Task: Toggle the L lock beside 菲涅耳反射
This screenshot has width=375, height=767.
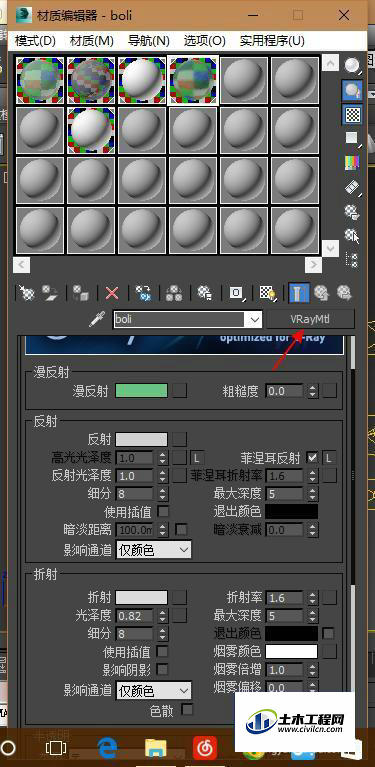Action: click(x=329, y=458)
